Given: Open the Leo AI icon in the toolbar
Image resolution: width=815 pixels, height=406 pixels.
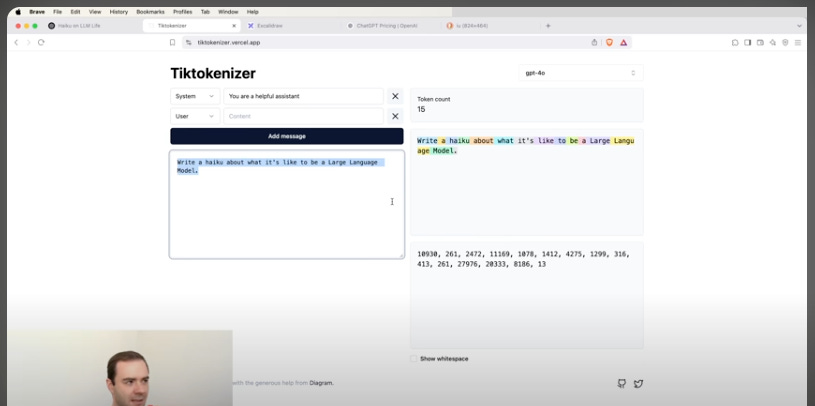Looking at the screenshot, I should (x=772, y=43).
